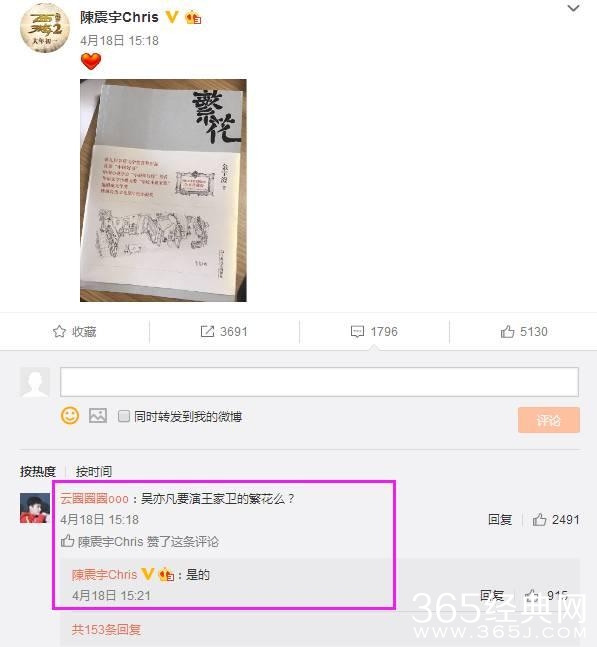Switch to the 按热度 sorting tab

click(x=38, y=471)
